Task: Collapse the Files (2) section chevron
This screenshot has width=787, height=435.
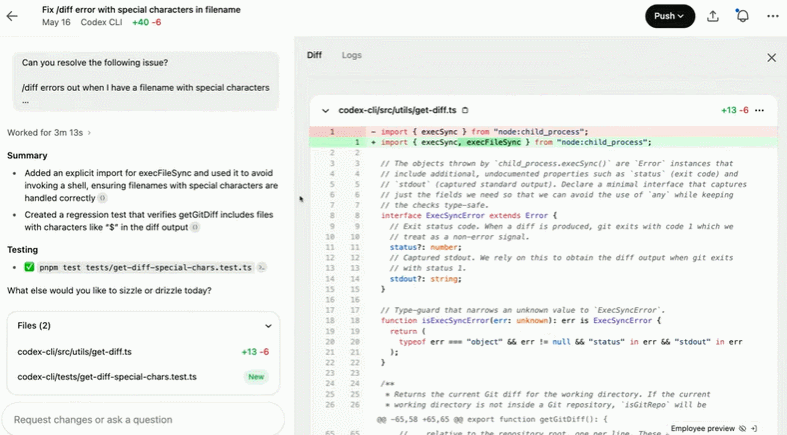Action: coord(268,326)
